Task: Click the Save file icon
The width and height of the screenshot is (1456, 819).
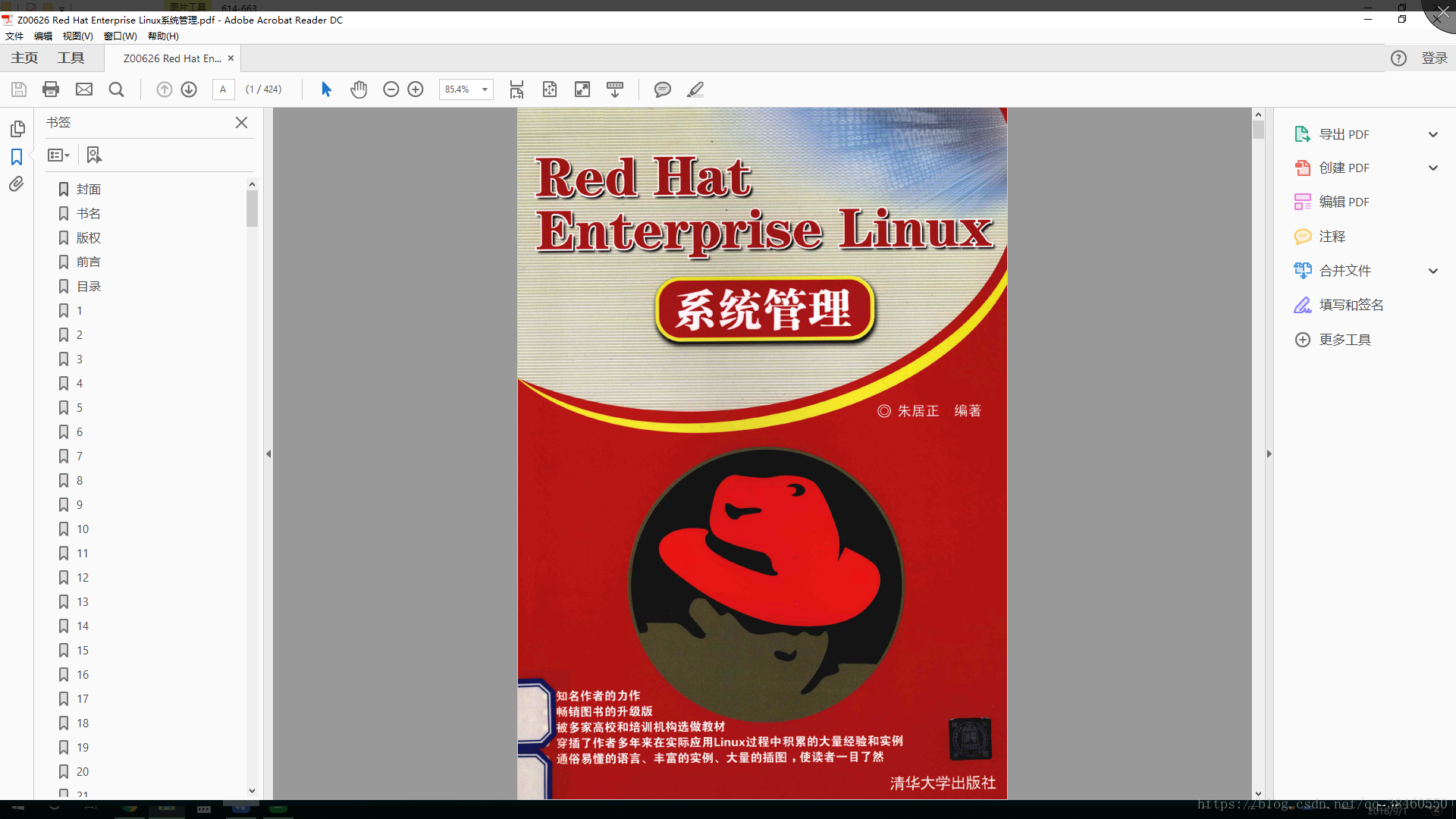Action: click(x=19, y=89)
